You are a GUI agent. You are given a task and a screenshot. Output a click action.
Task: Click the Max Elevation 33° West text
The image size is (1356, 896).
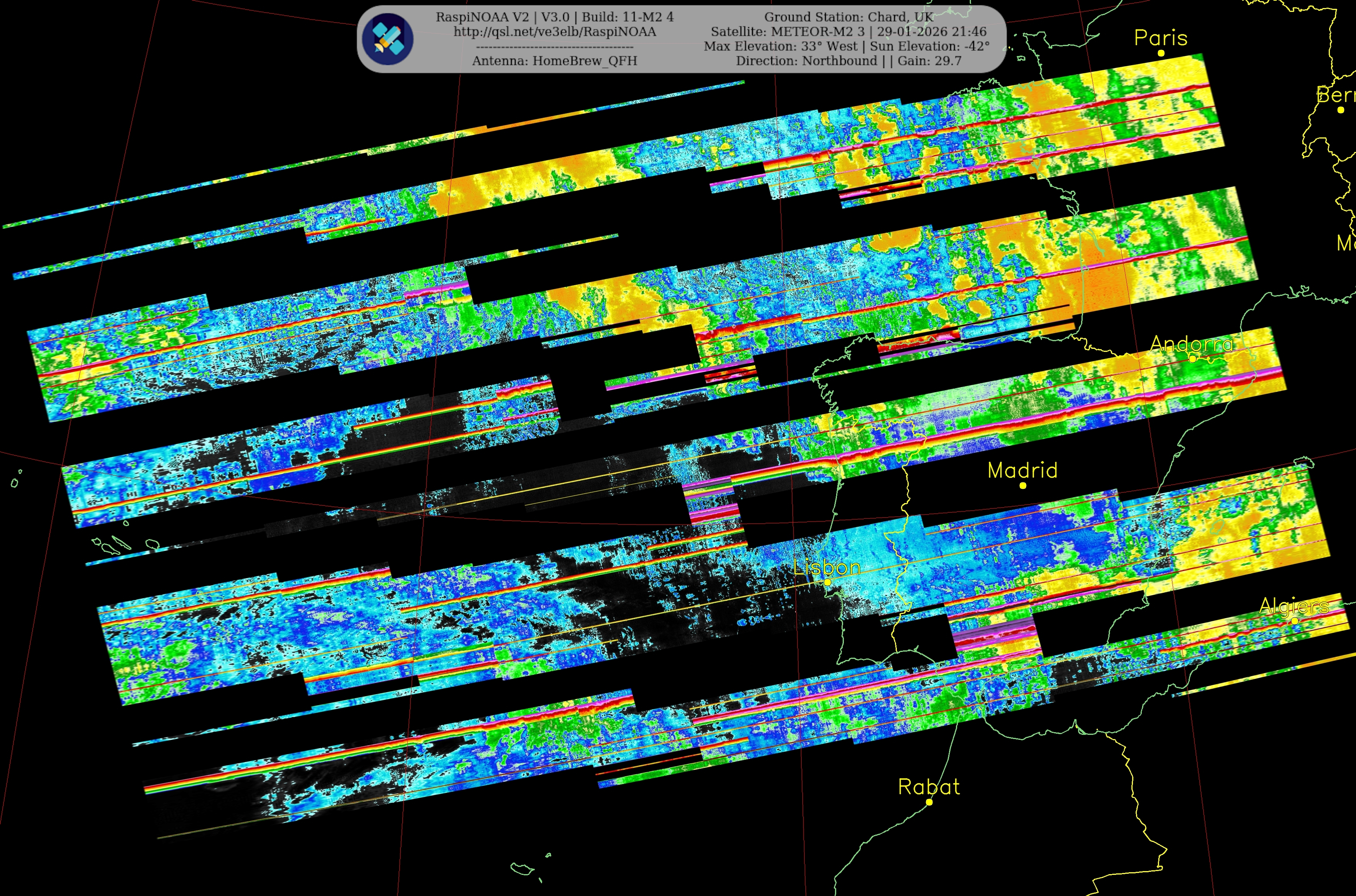782,46
